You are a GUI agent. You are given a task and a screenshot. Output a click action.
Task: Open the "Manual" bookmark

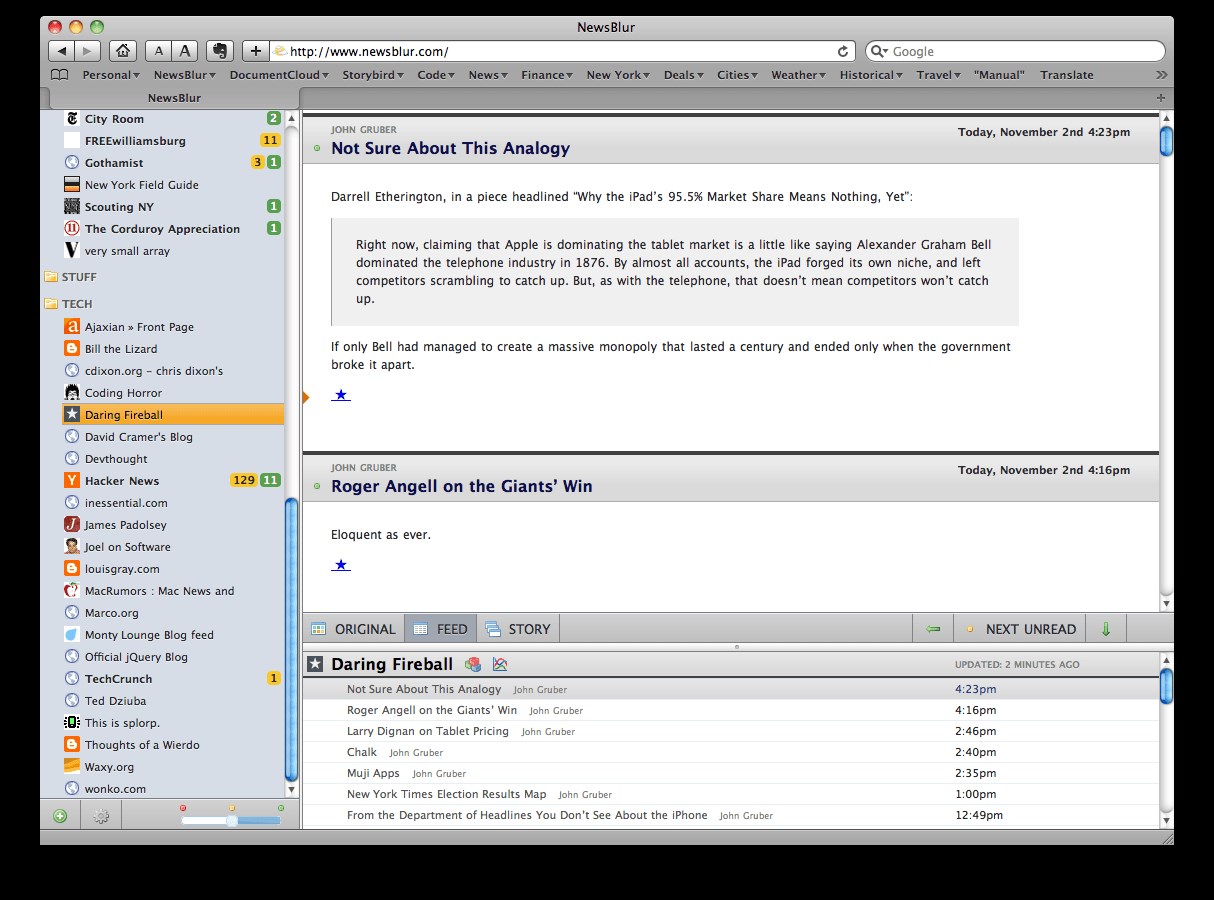tap(1000, 75)
